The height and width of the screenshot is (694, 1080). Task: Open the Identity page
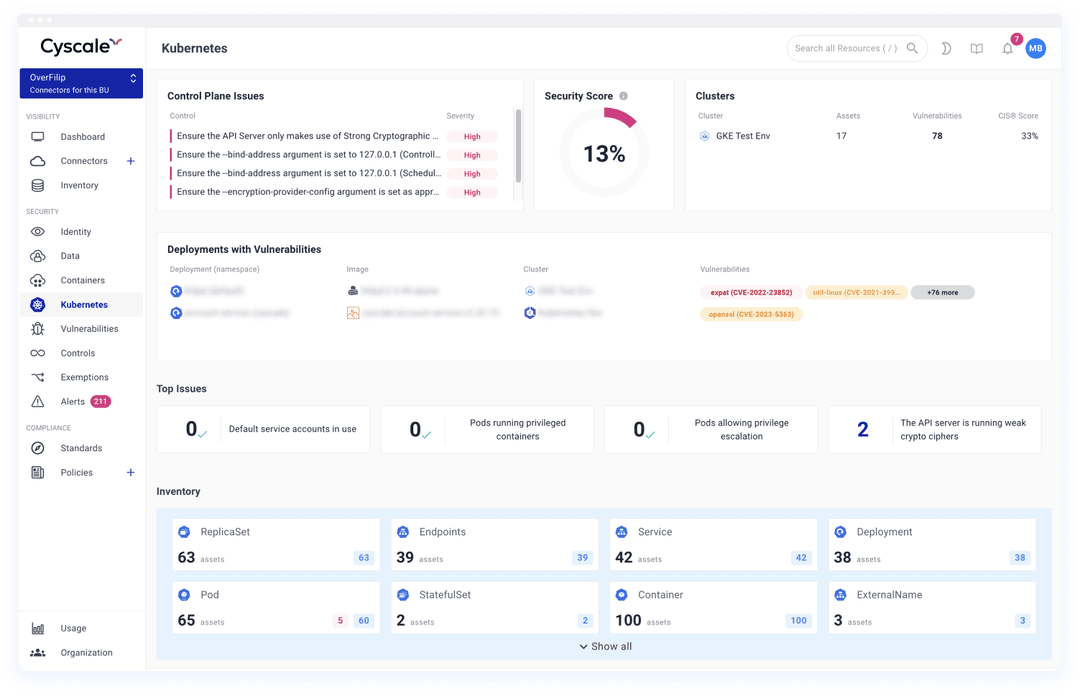click(x=75, y=231)
